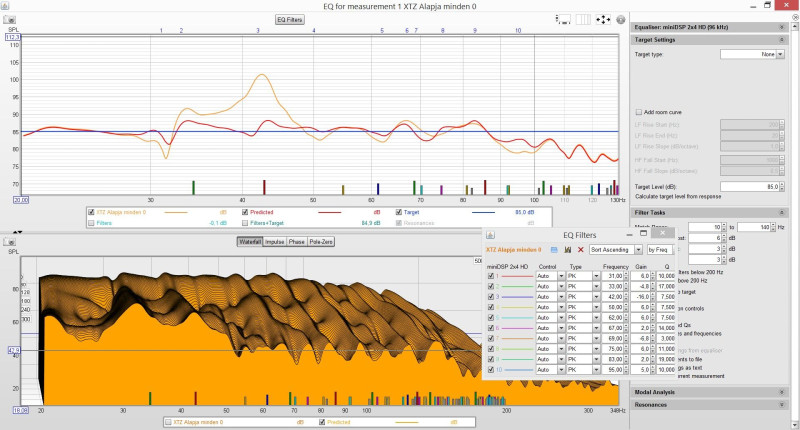Click the EQ Filters button above graph

coord(289,19)
